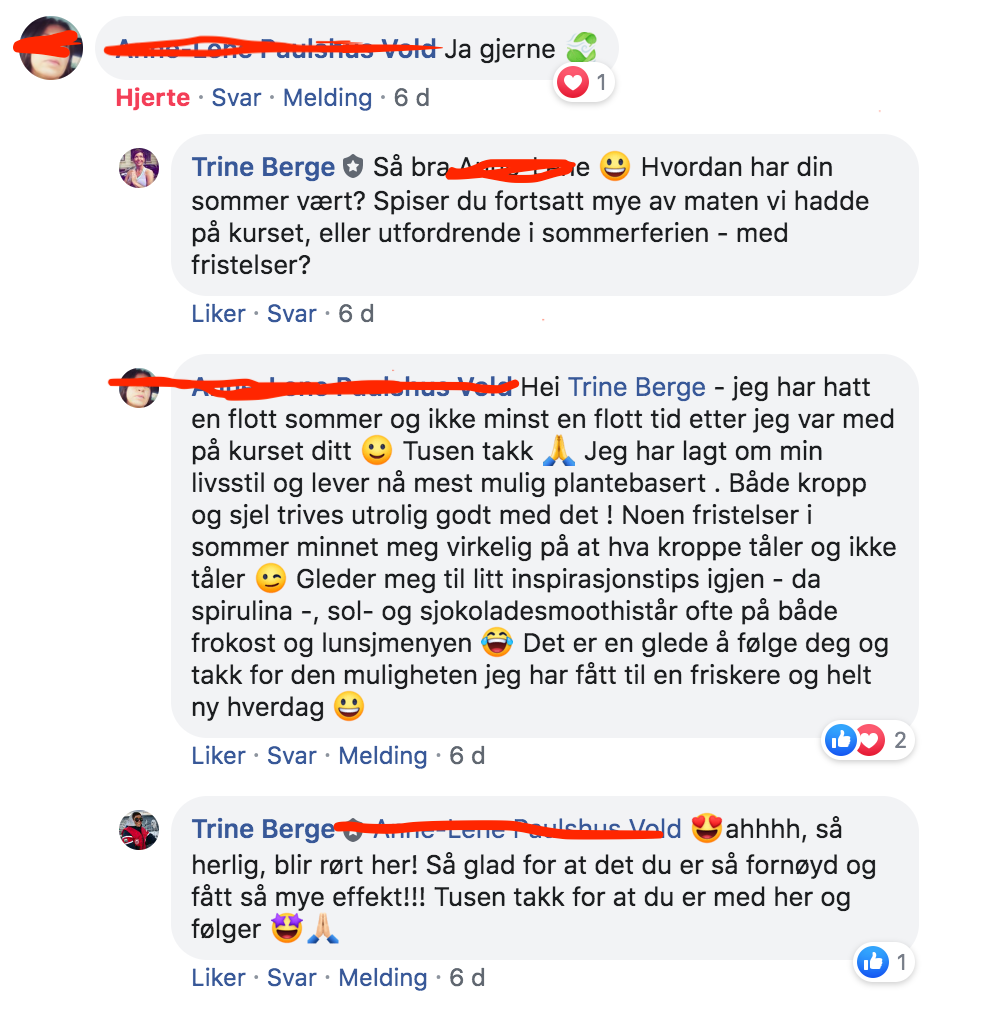
Task: Click Melding under the 'Ja gjerne' comment
Action: coord(327,98)
